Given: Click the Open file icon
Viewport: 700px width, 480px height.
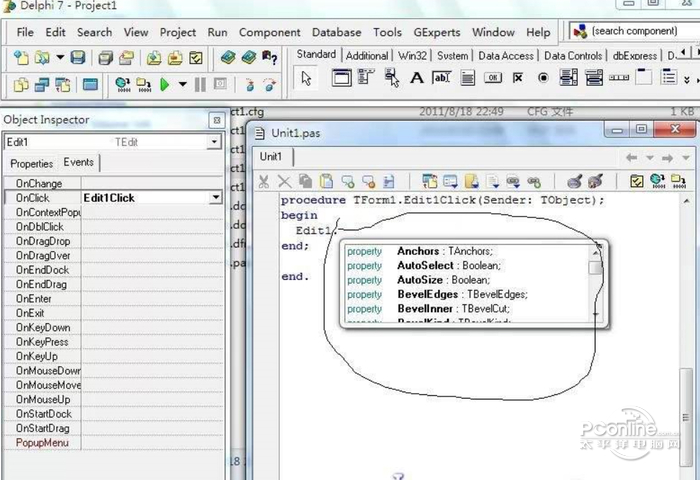Looking at the screenshot, I should [x=42, y=58].
